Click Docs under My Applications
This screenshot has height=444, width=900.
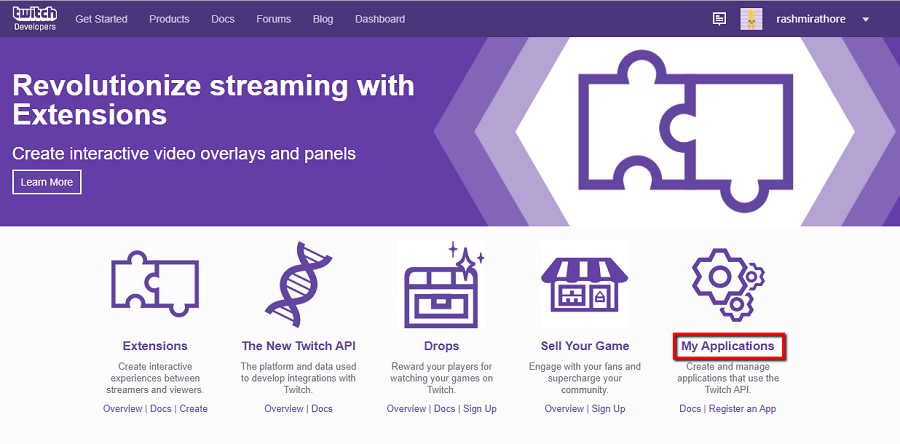(690, 408)
